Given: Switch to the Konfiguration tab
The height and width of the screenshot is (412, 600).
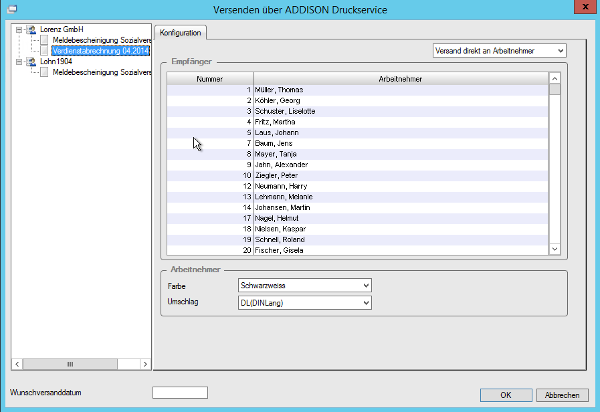Looking at the screenshot, I should 180,33.
